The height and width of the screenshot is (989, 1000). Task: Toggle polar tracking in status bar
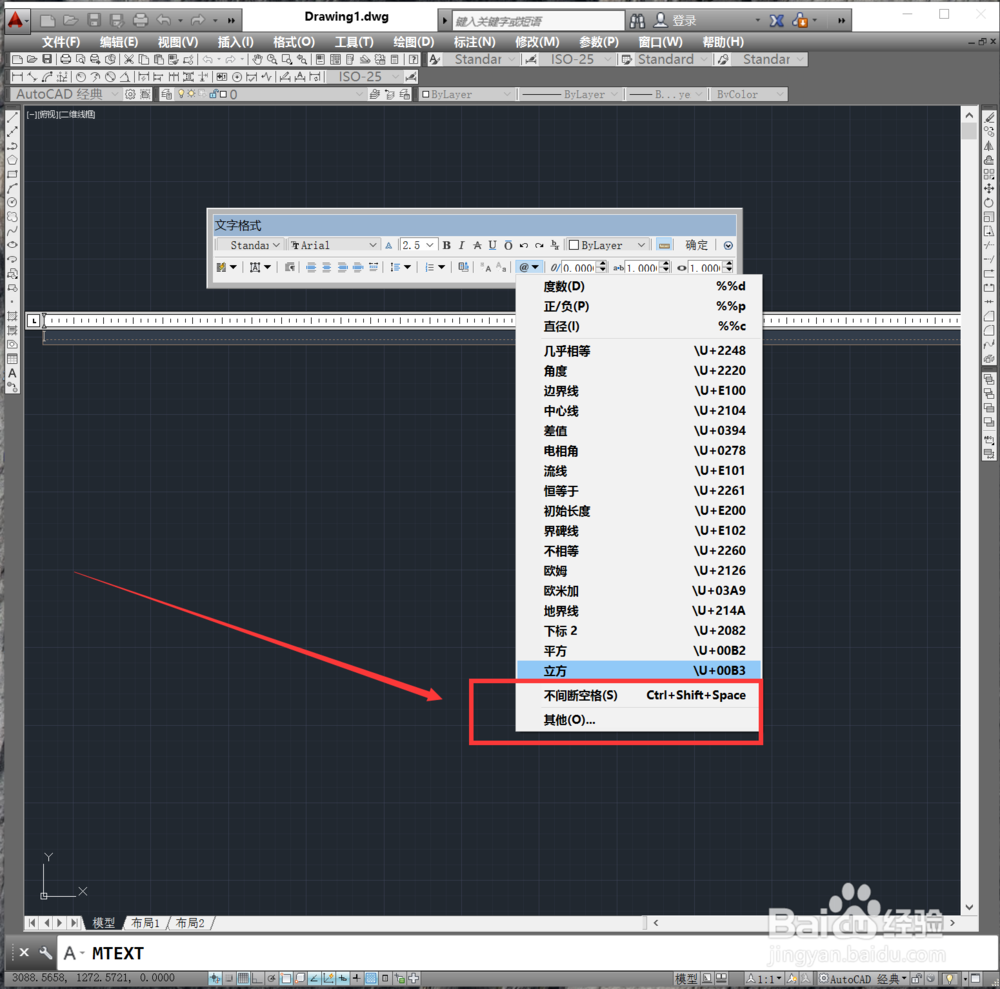[x=272, y=978]
